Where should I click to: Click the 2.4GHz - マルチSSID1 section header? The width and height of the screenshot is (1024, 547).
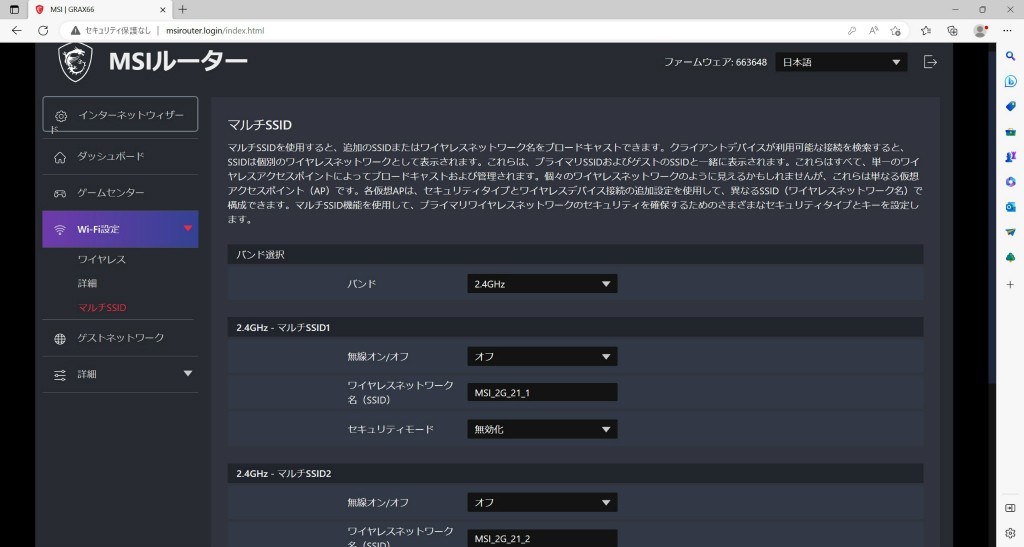tap(575, 328)
